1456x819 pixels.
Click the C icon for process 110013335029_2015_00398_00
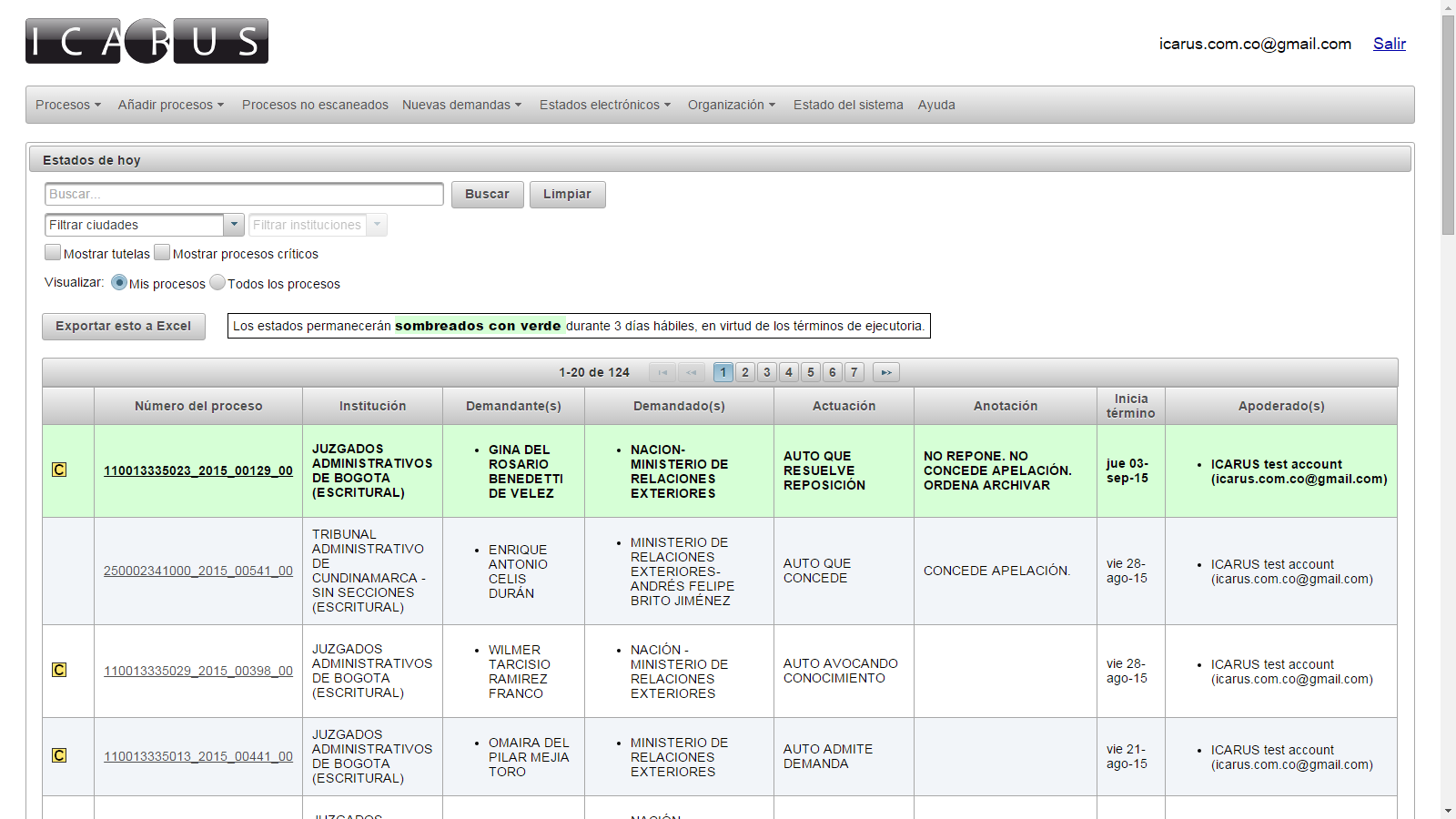coord(59,671)
